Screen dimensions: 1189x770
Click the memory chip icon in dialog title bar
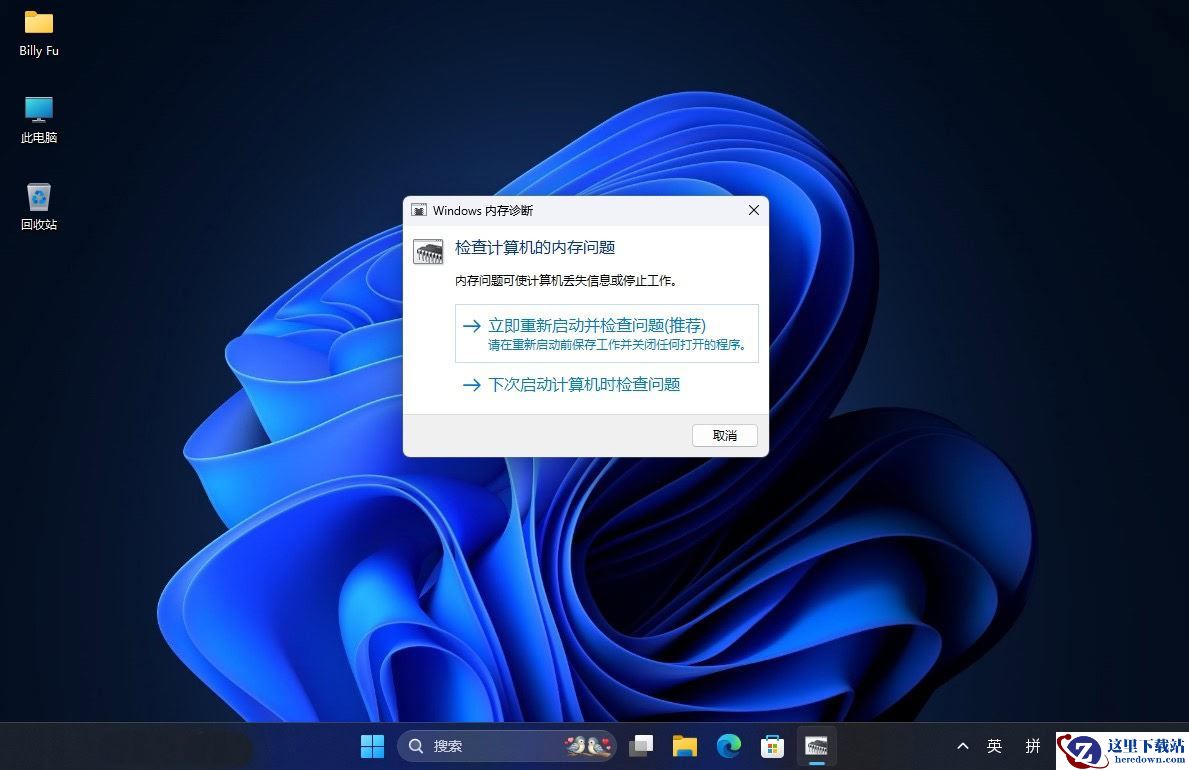pyautogui.click(x=419, y=210)
